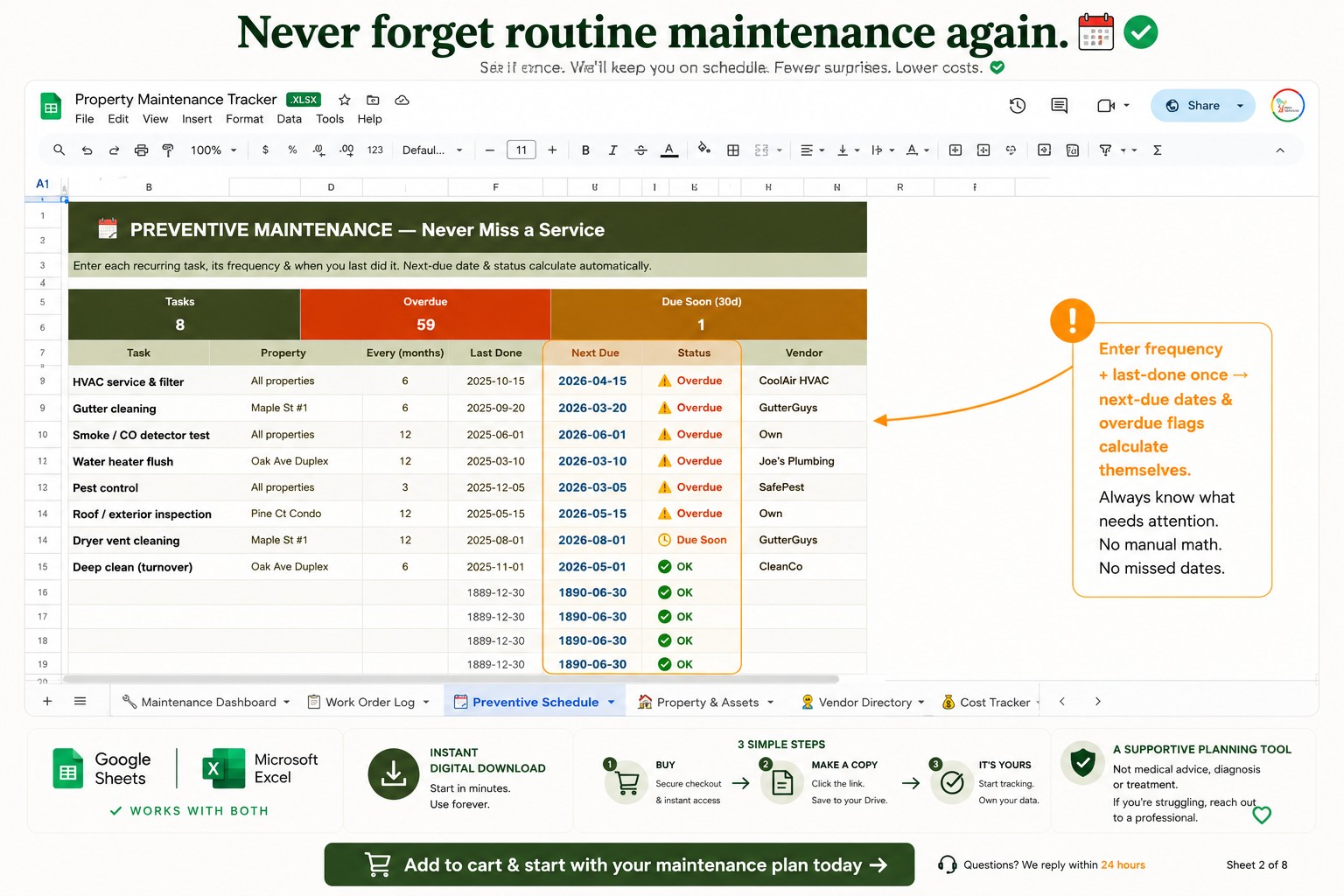Open the Format menu
Image resolution: width=1344 pixels, height=896 pixels.
244,119
